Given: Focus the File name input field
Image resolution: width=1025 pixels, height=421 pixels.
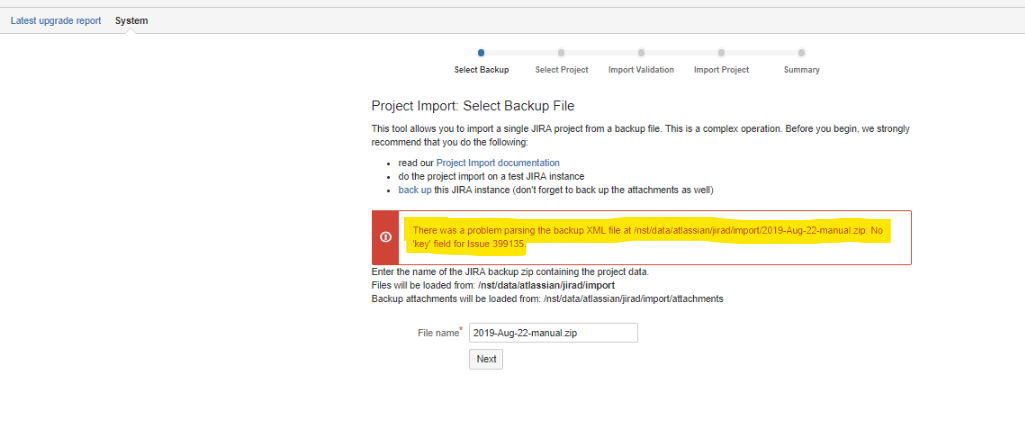Looking at the screenshot, I should [x=553, y=333].
